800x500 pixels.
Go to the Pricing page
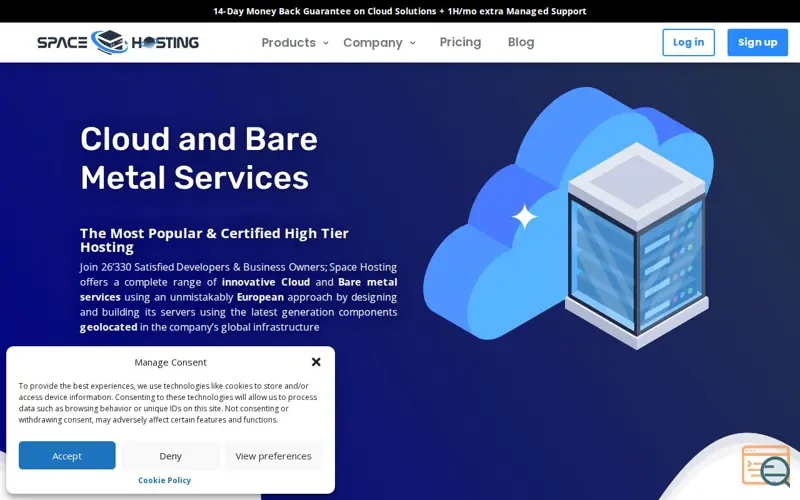tap(460, 42)
